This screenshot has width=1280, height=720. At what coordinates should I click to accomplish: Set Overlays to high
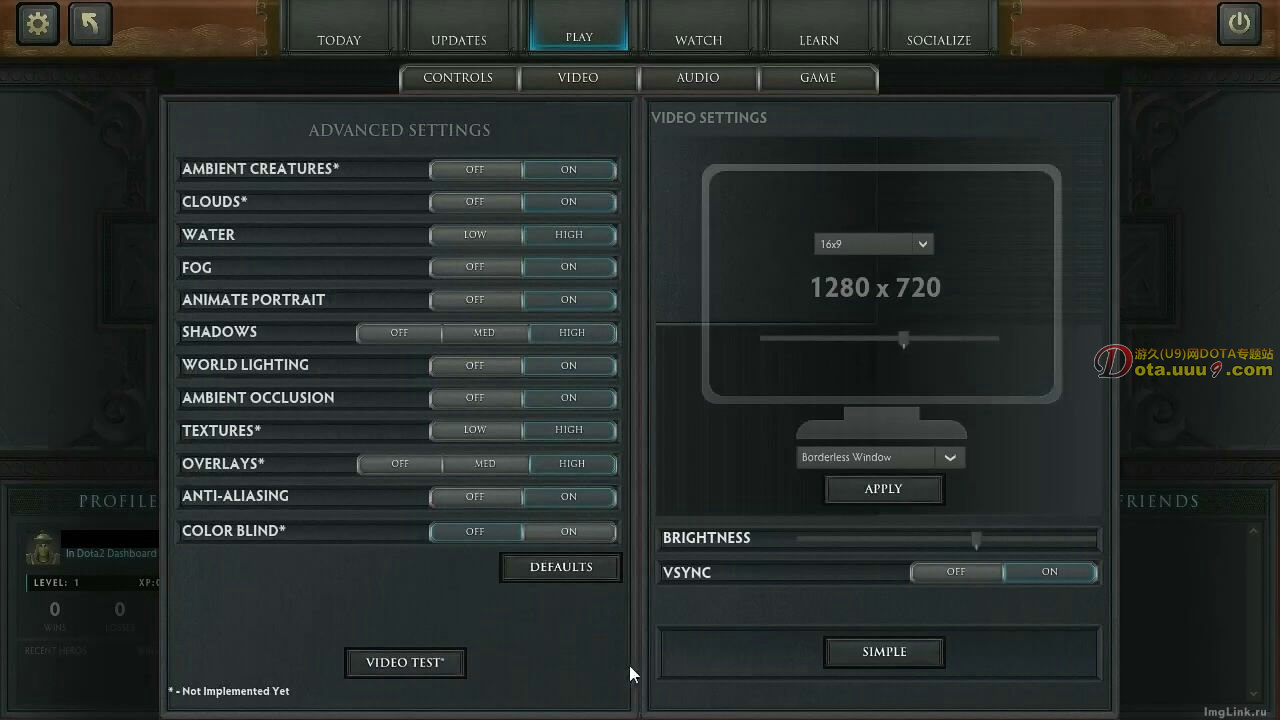[572, 464]
